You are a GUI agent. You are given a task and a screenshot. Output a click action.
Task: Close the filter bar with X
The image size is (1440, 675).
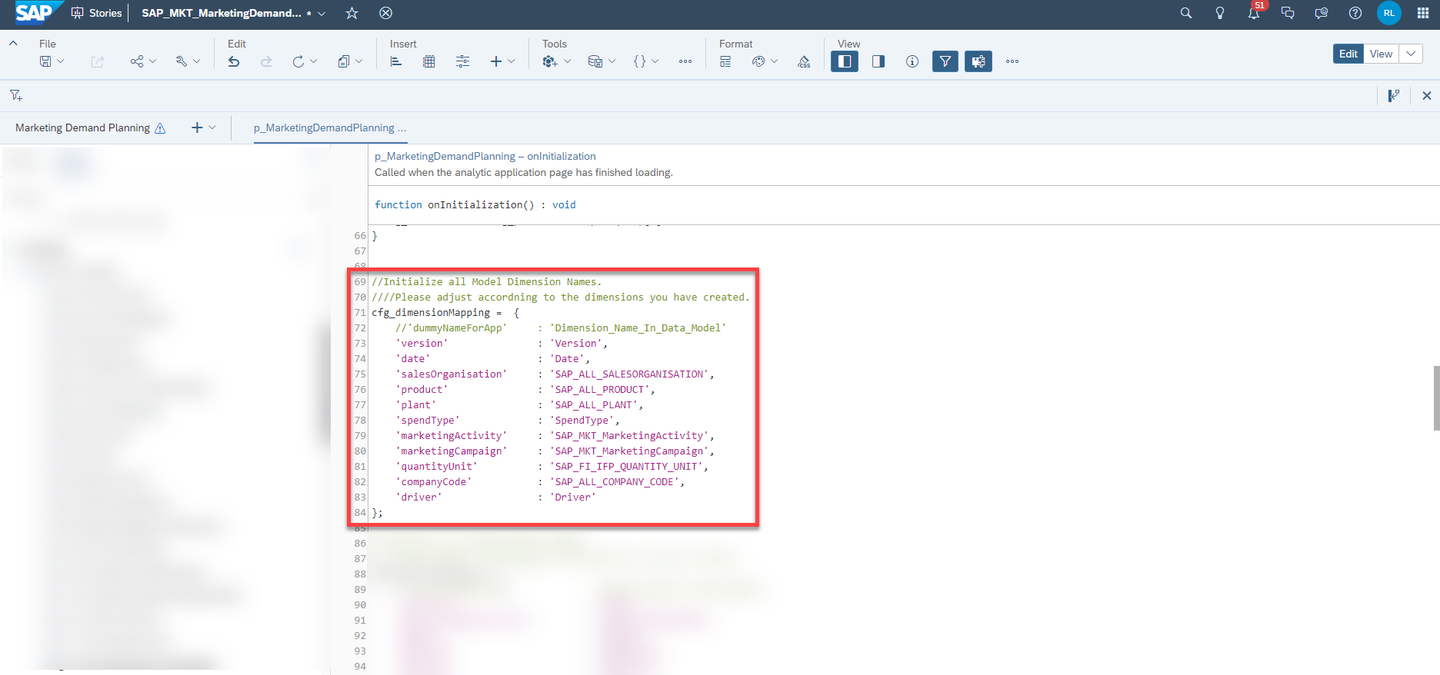[x=1427, y=95]
